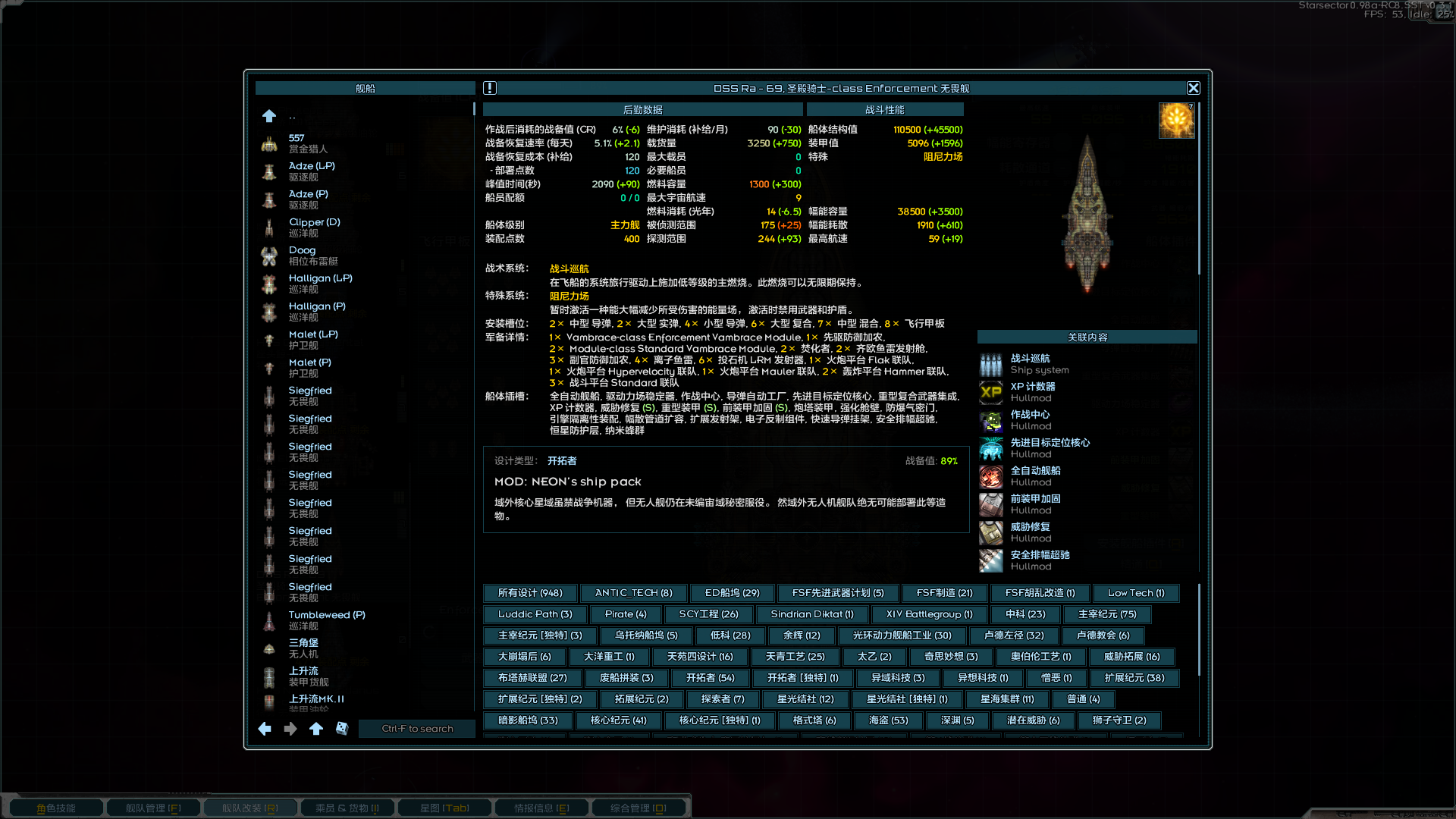
Task: Open the 作战中心 hullmod icon
Action: pos(990,420)
